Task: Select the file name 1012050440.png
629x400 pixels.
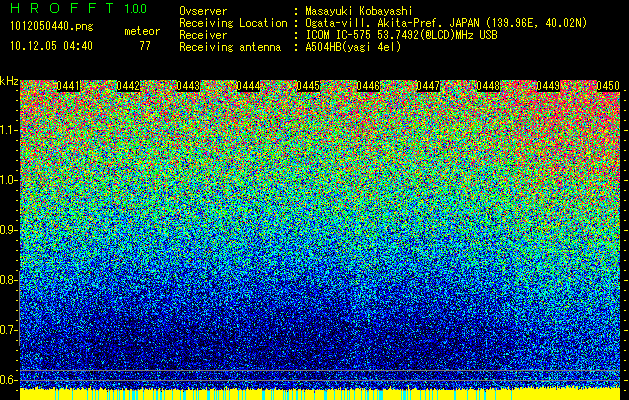Action: (52, 27)
